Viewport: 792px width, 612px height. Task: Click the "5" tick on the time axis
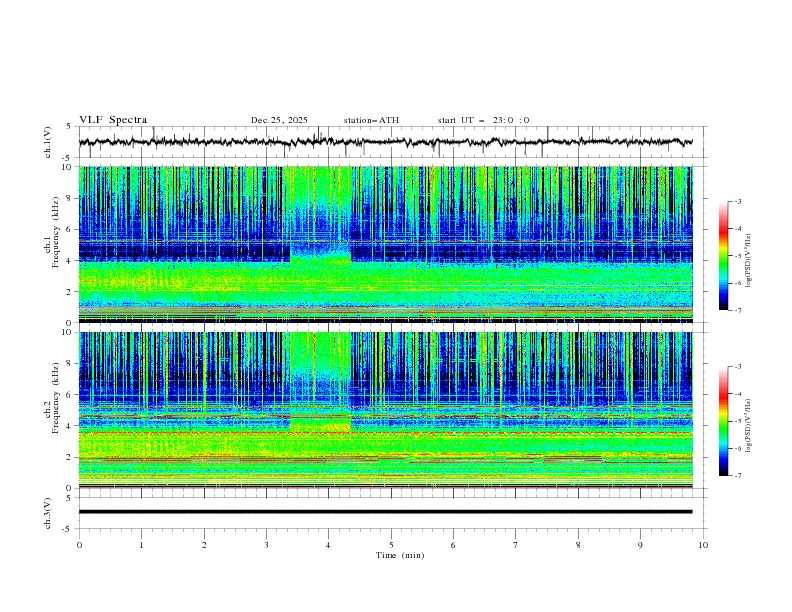point(391,545)
